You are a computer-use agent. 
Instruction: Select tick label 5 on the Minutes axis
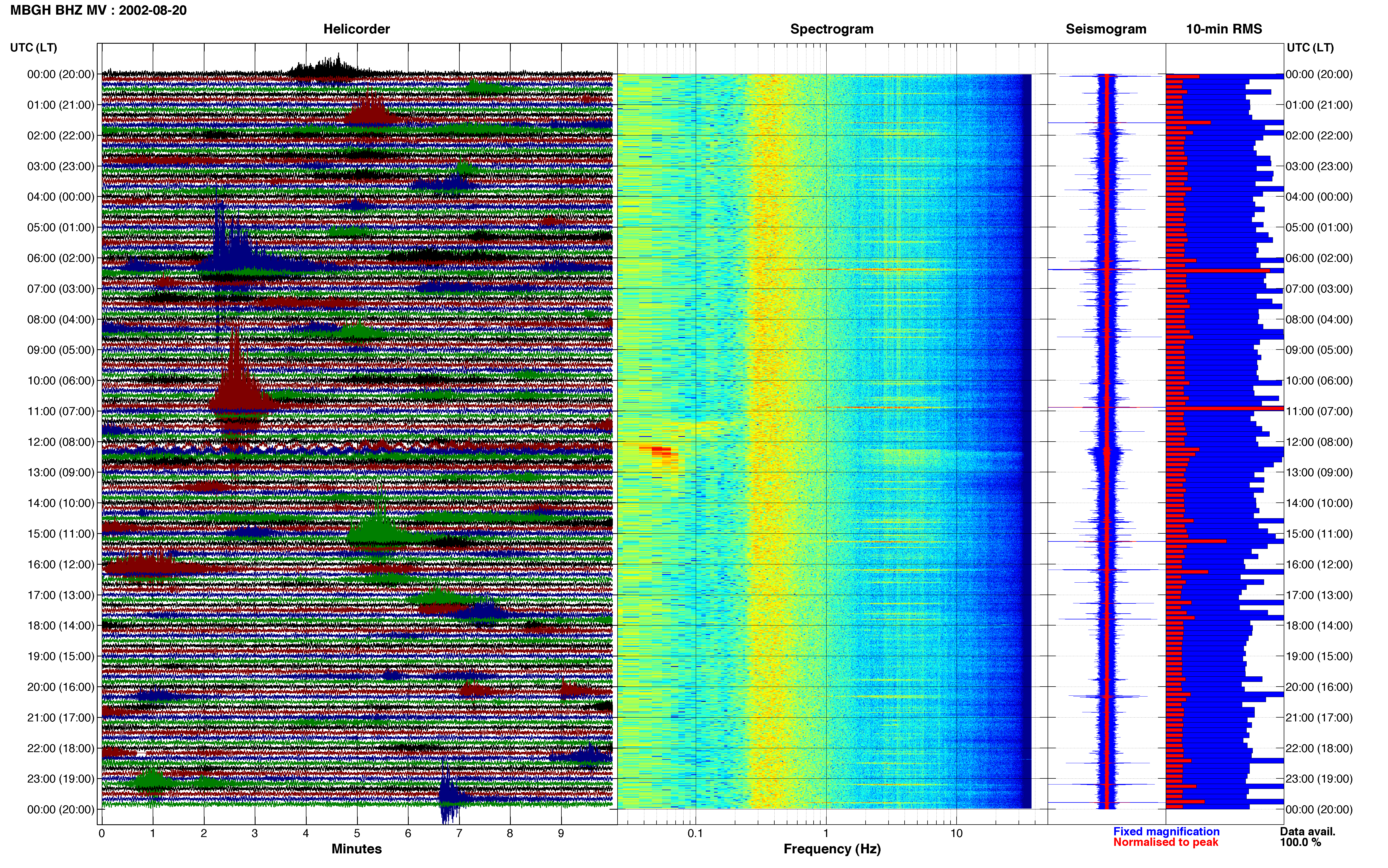tap(357, 833)
